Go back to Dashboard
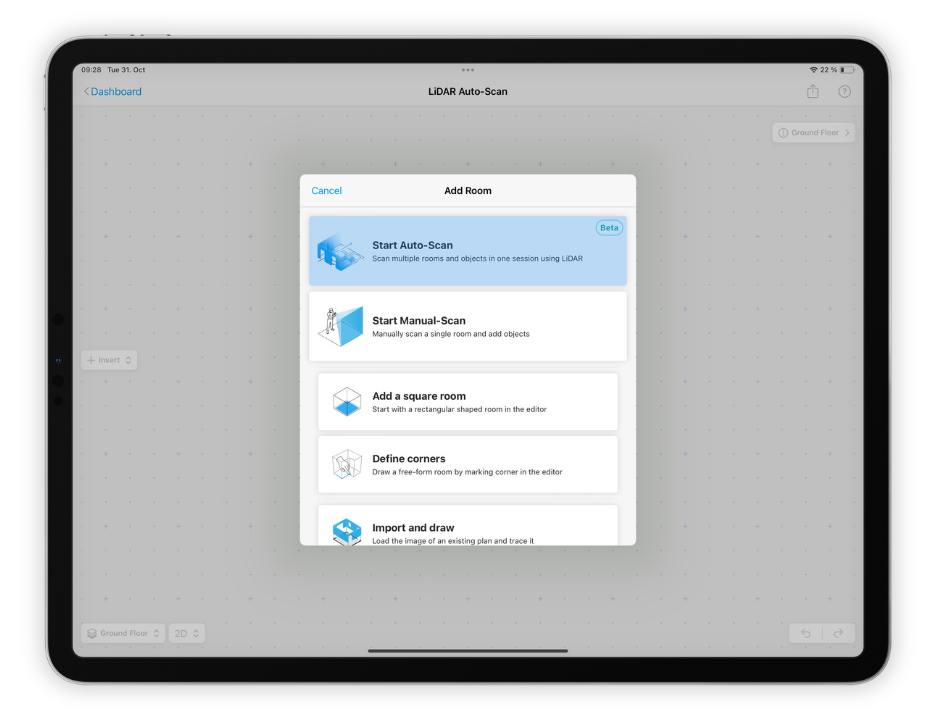This screenshot has width=936, height=720. tap(112, 92)
